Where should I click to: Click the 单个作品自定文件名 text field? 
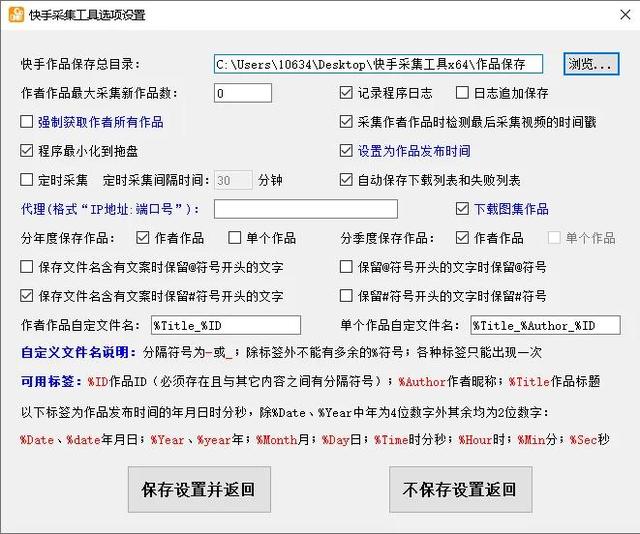coord(546,325)
